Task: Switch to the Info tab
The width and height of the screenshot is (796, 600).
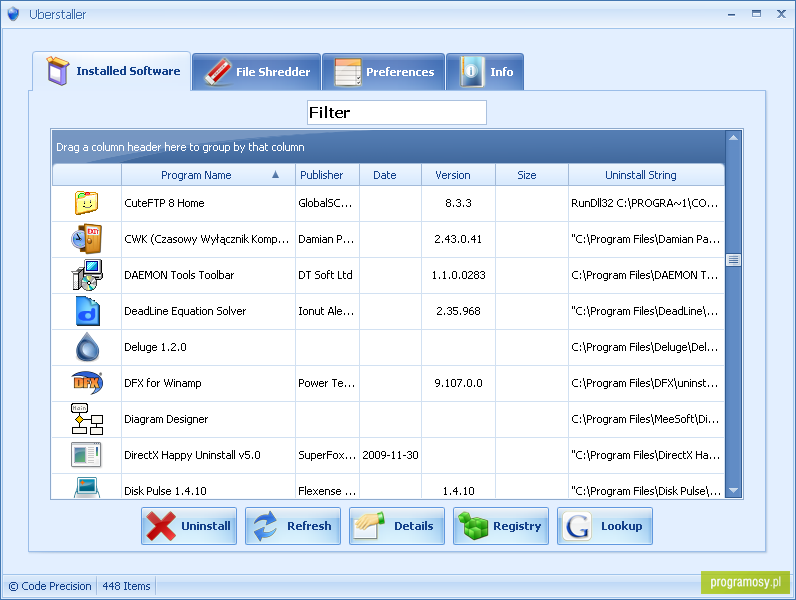Action: click(x=485, y=72)
